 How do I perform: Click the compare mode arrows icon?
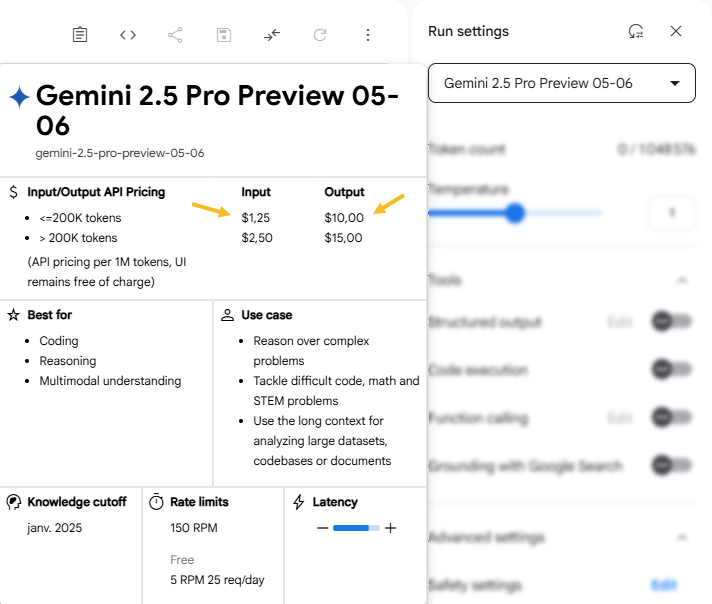272,35
